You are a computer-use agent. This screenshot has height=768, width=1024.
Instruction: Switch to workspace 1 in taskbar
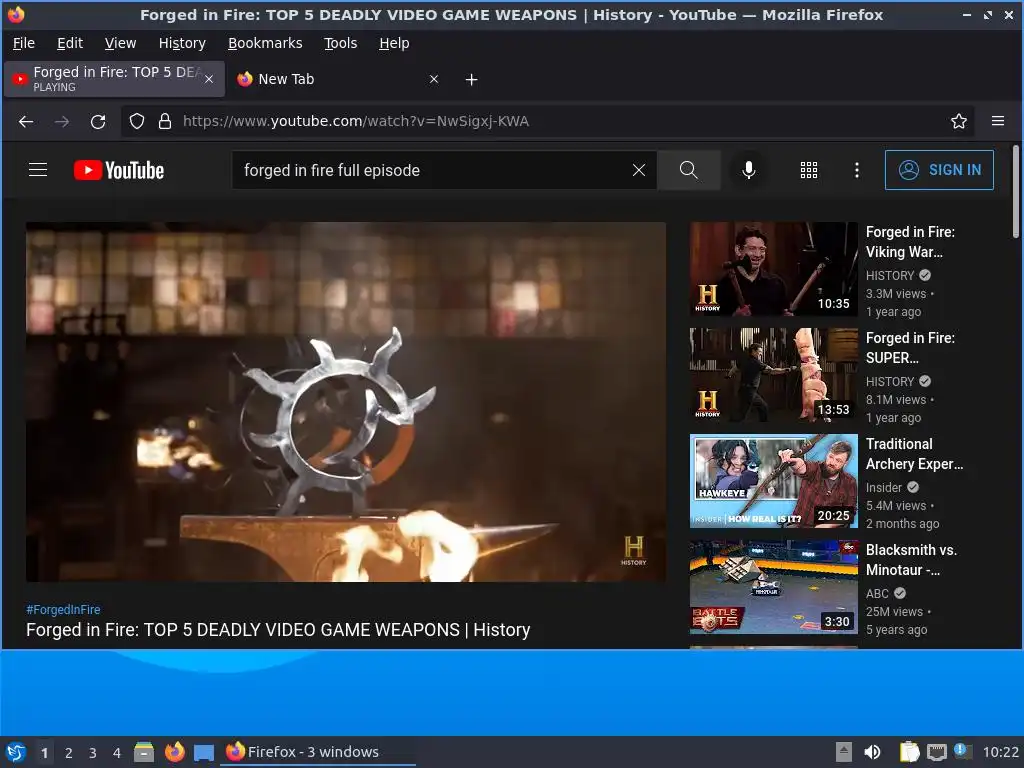44,753
